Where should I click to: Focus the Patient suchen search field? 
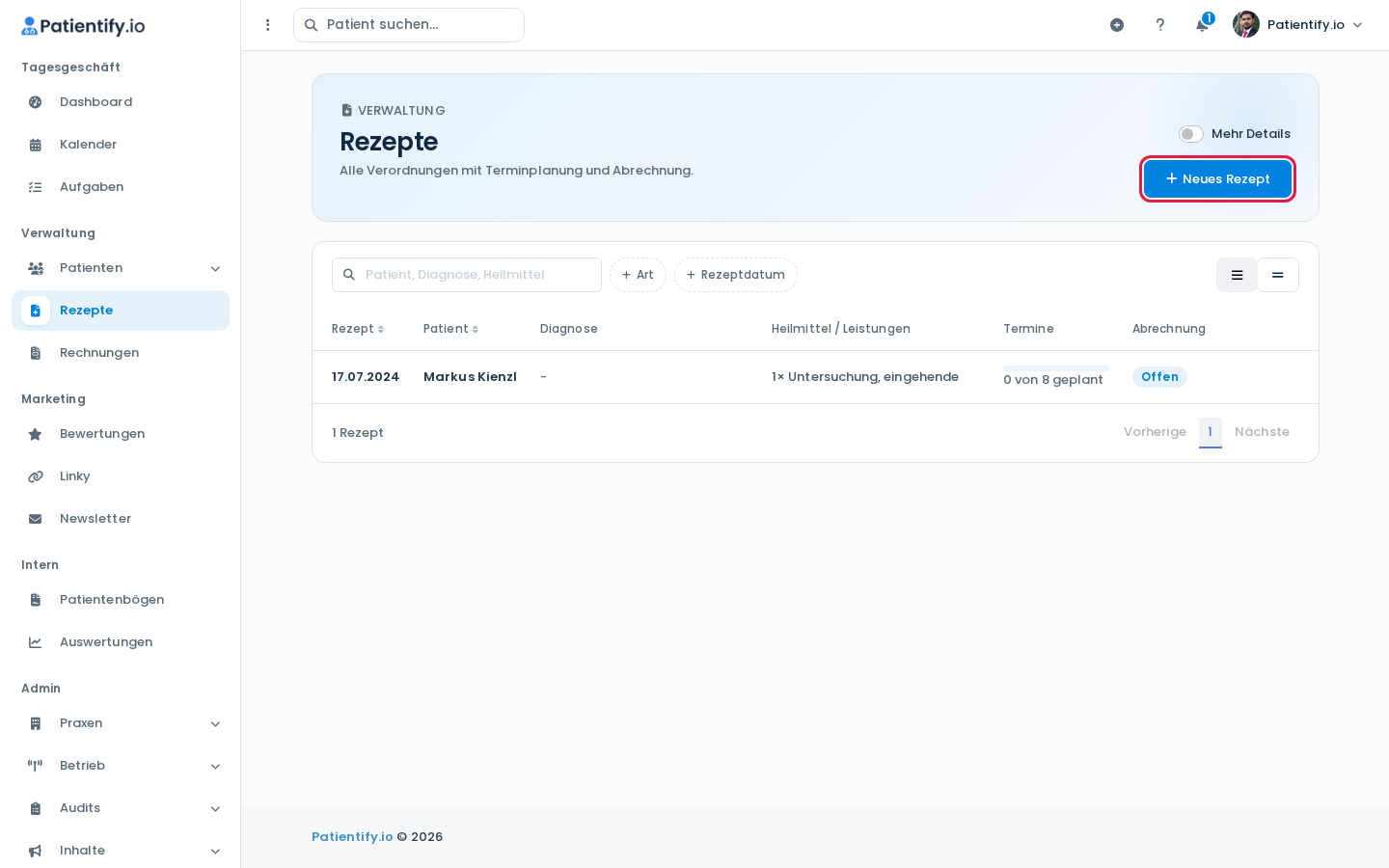409,25
